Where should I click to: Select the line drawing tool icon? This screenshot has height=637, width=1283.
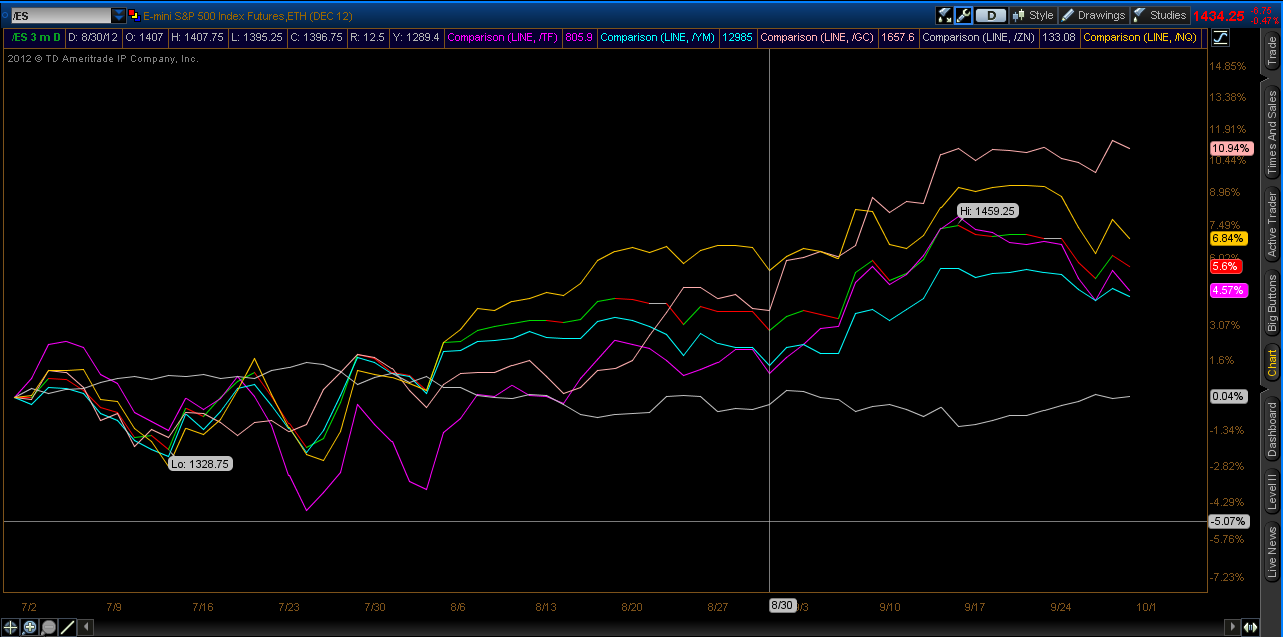click(68, 627)
